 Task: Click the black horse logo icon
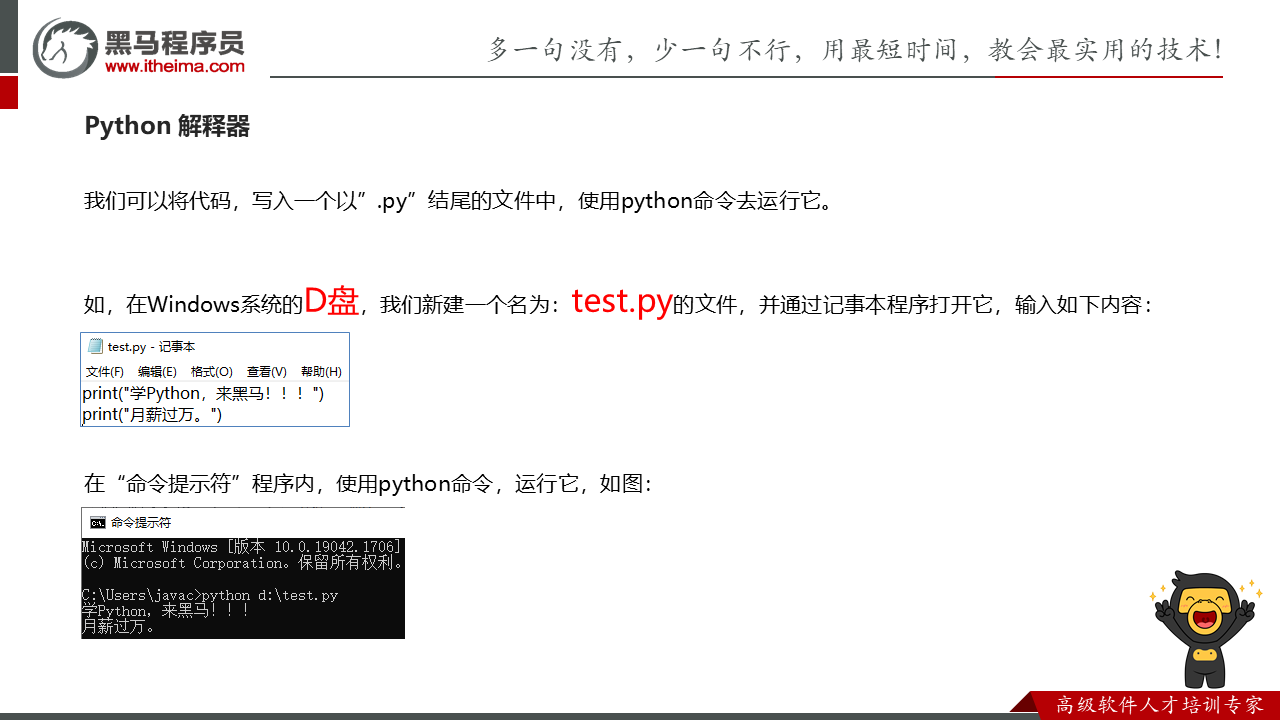pyautogui.click(x=66, y=47)
